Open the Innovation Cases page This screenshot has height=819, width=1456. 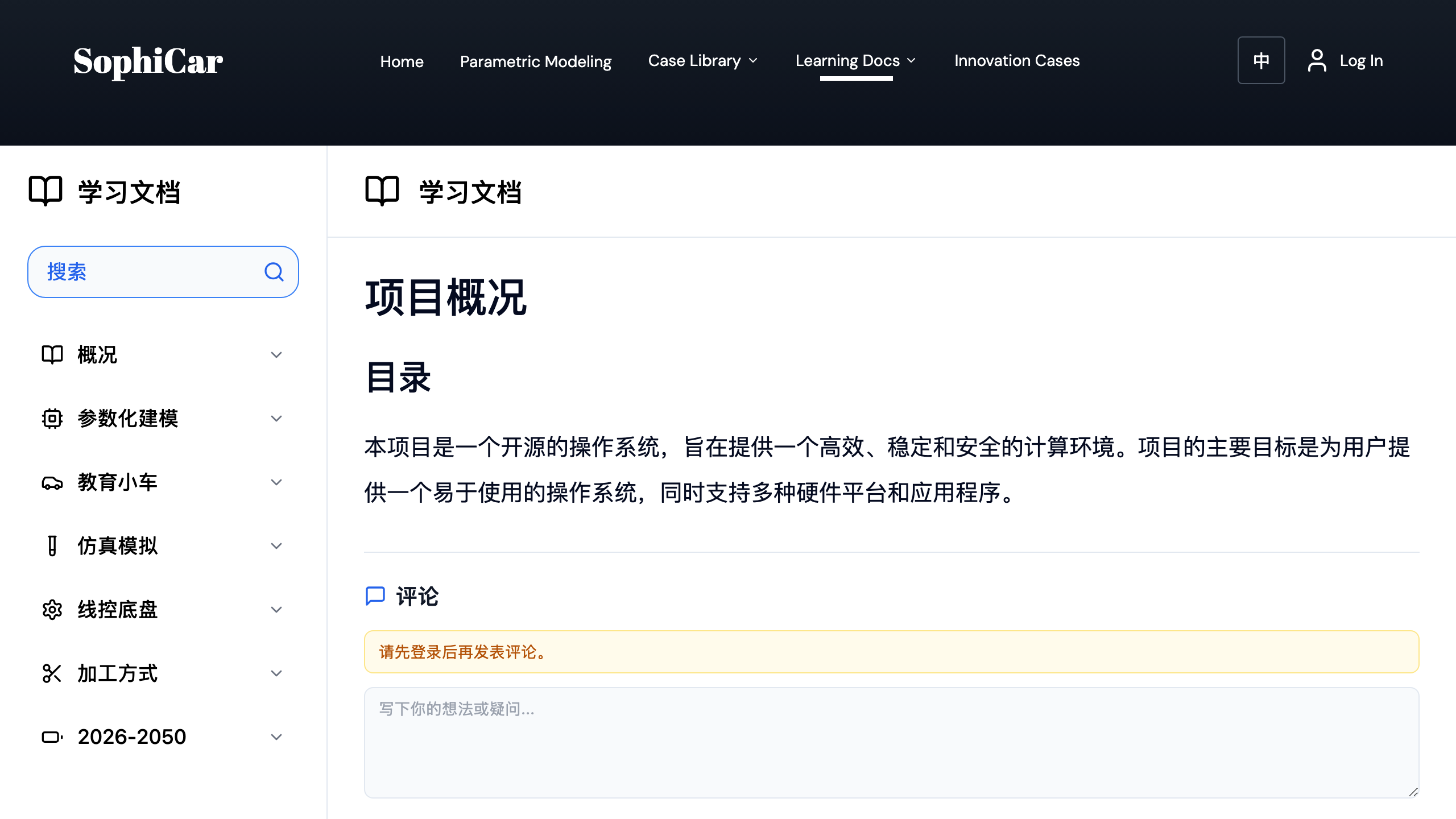click(x=1017, y=61)
